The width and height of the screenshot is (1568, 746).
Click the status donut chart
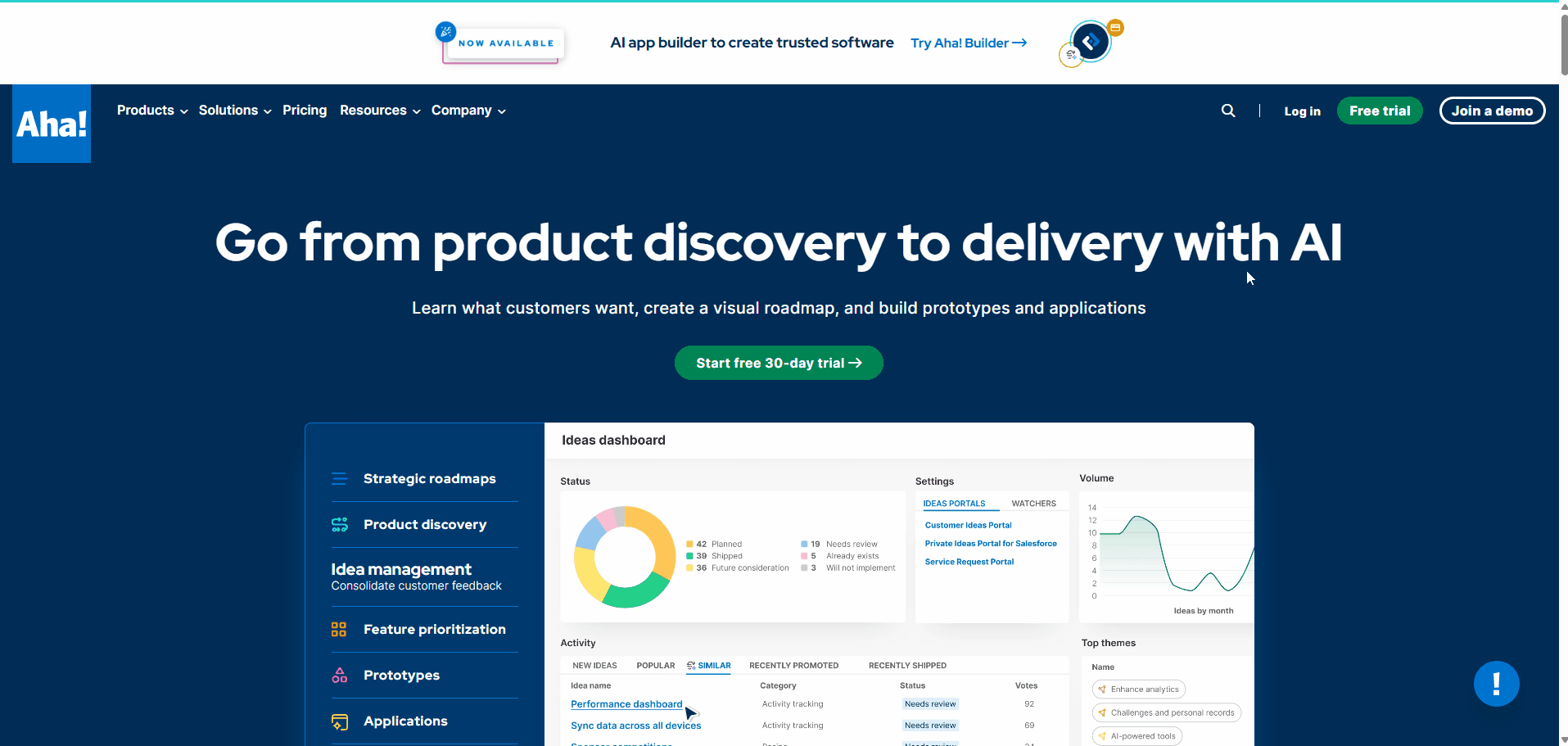pos(625,557)
